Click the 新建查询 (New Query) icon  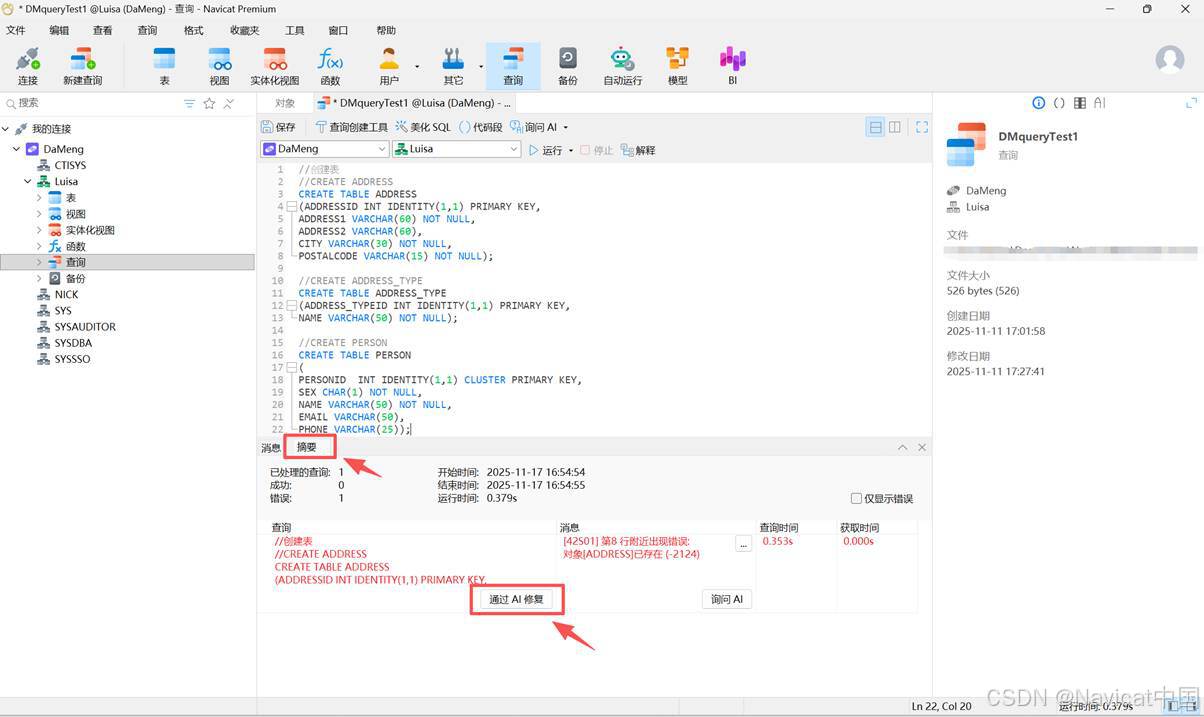coord(82,66)
